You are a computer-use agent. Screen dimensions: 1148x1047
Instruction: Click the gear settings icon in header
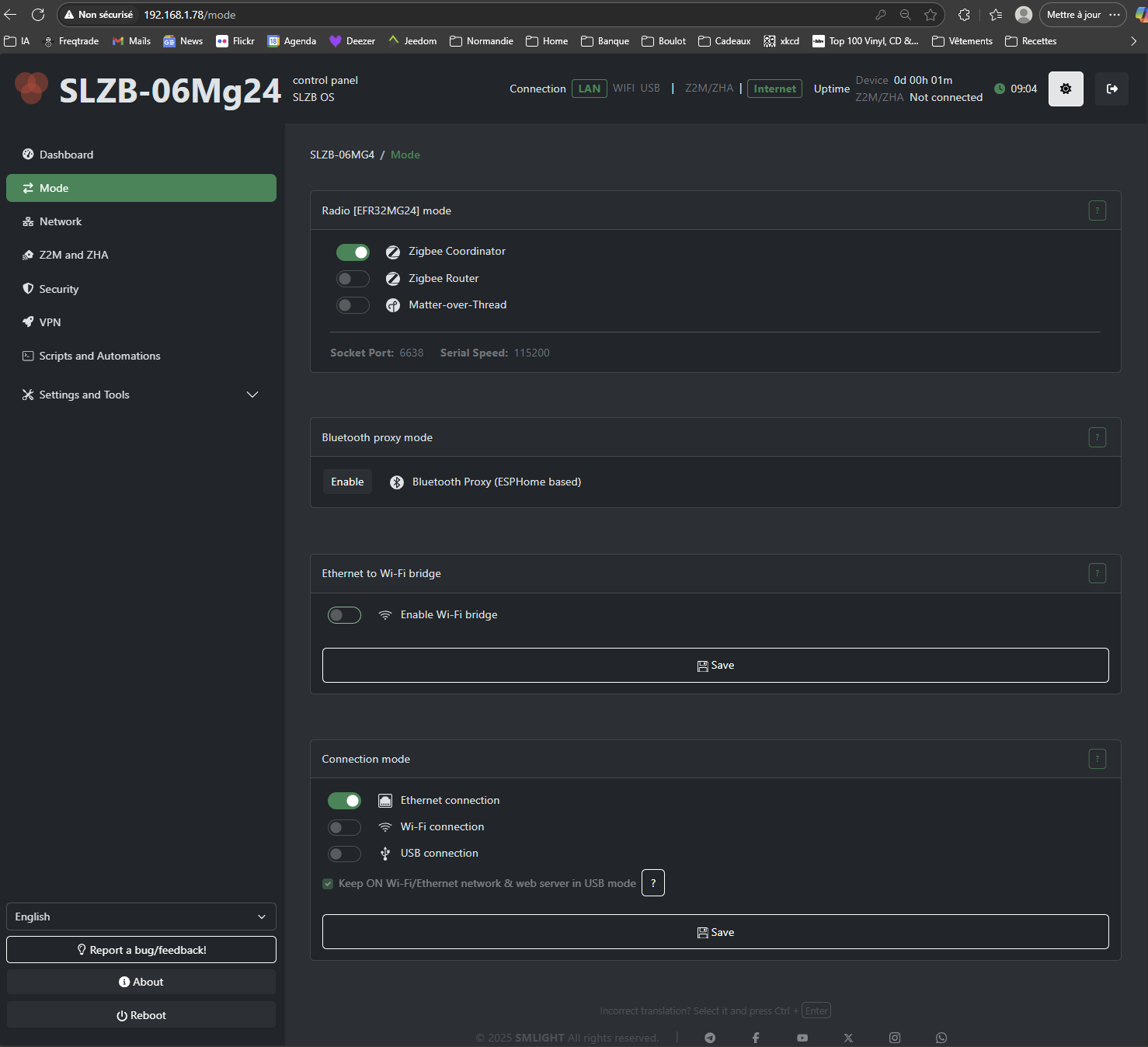click(x=1066, y=89)
